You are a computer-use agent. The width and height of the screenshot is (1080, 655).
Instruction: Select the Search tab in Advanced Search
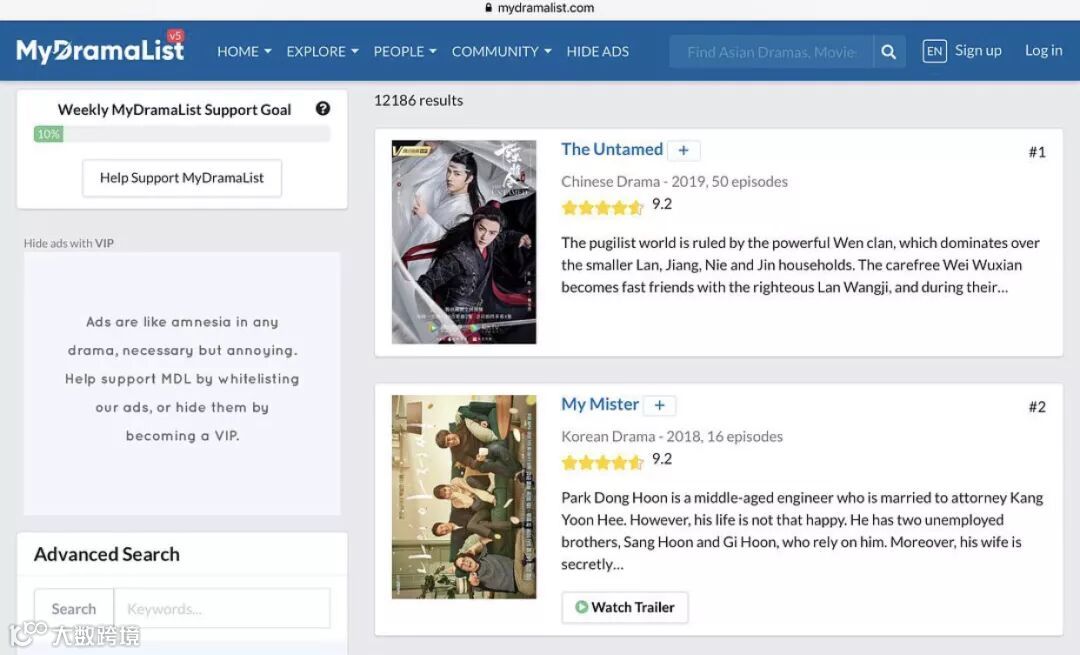tap(74, 609)
